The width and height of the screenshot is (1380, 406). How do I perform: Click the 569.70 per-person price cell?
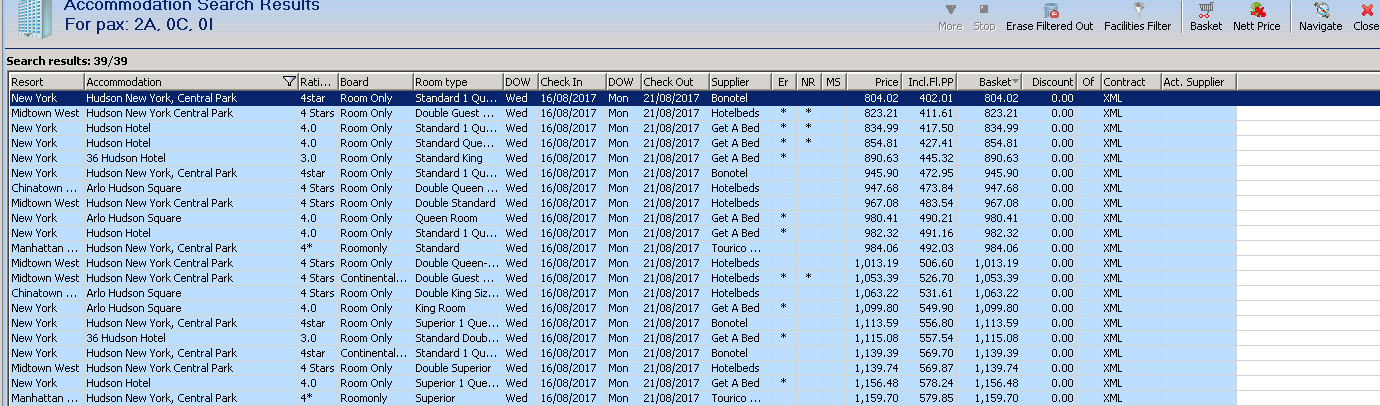click(930, 353)
